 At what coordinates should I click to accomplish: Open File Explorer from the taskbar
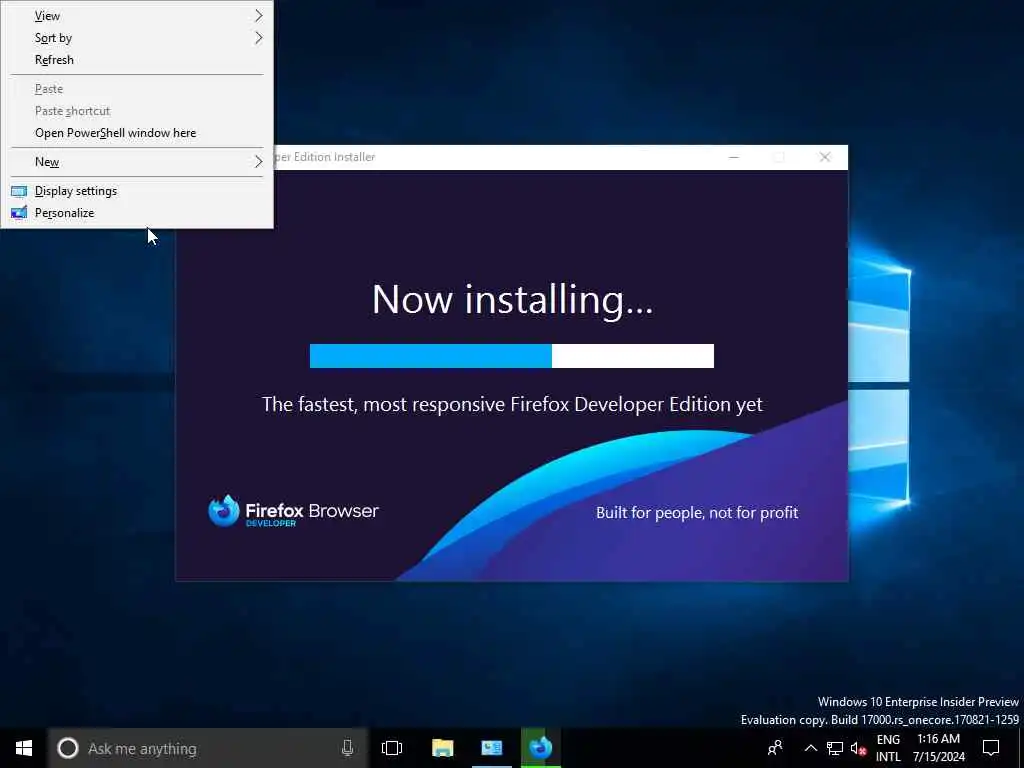tap(442, 748)
